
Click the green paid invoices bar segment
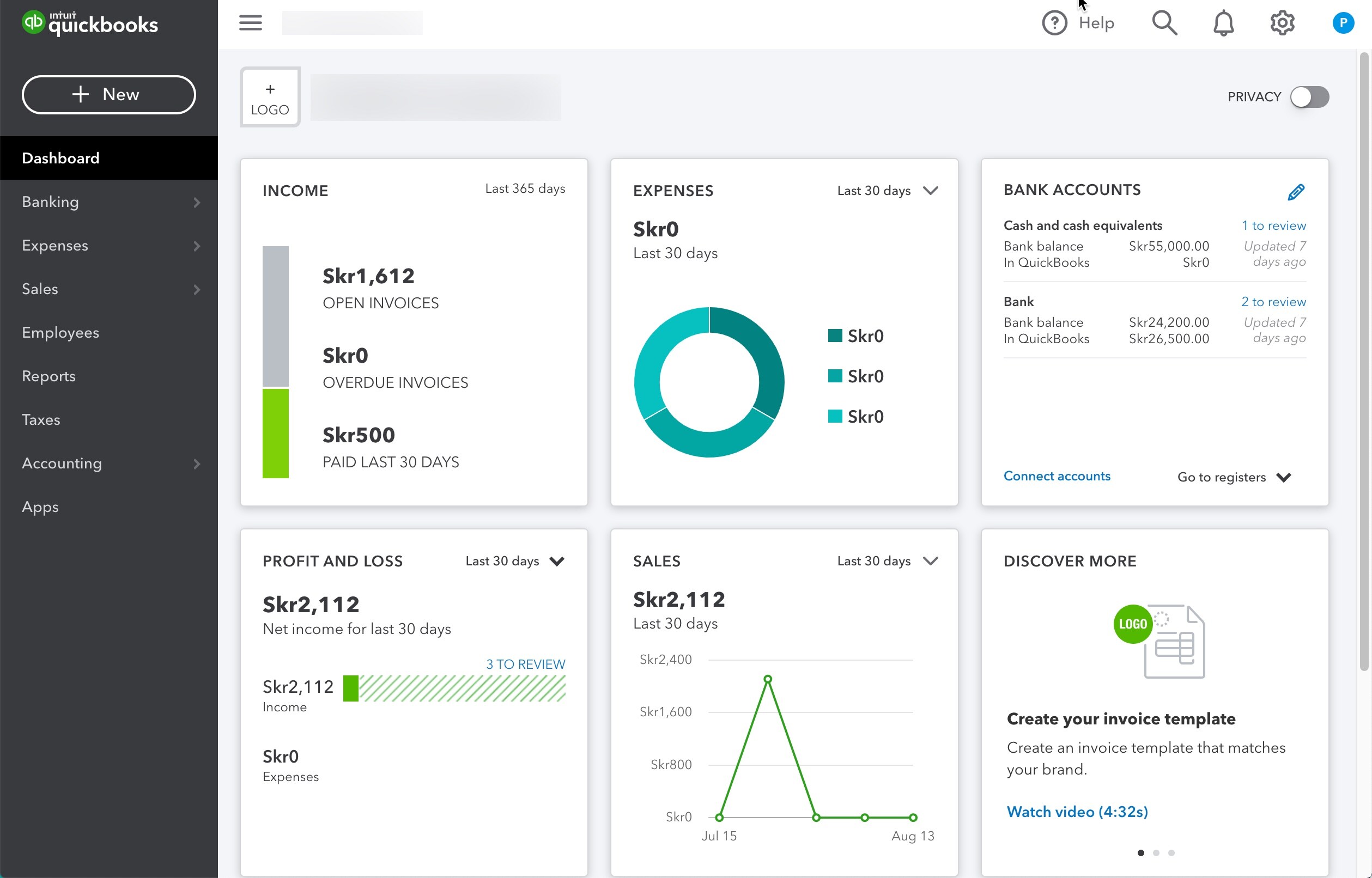275,434
